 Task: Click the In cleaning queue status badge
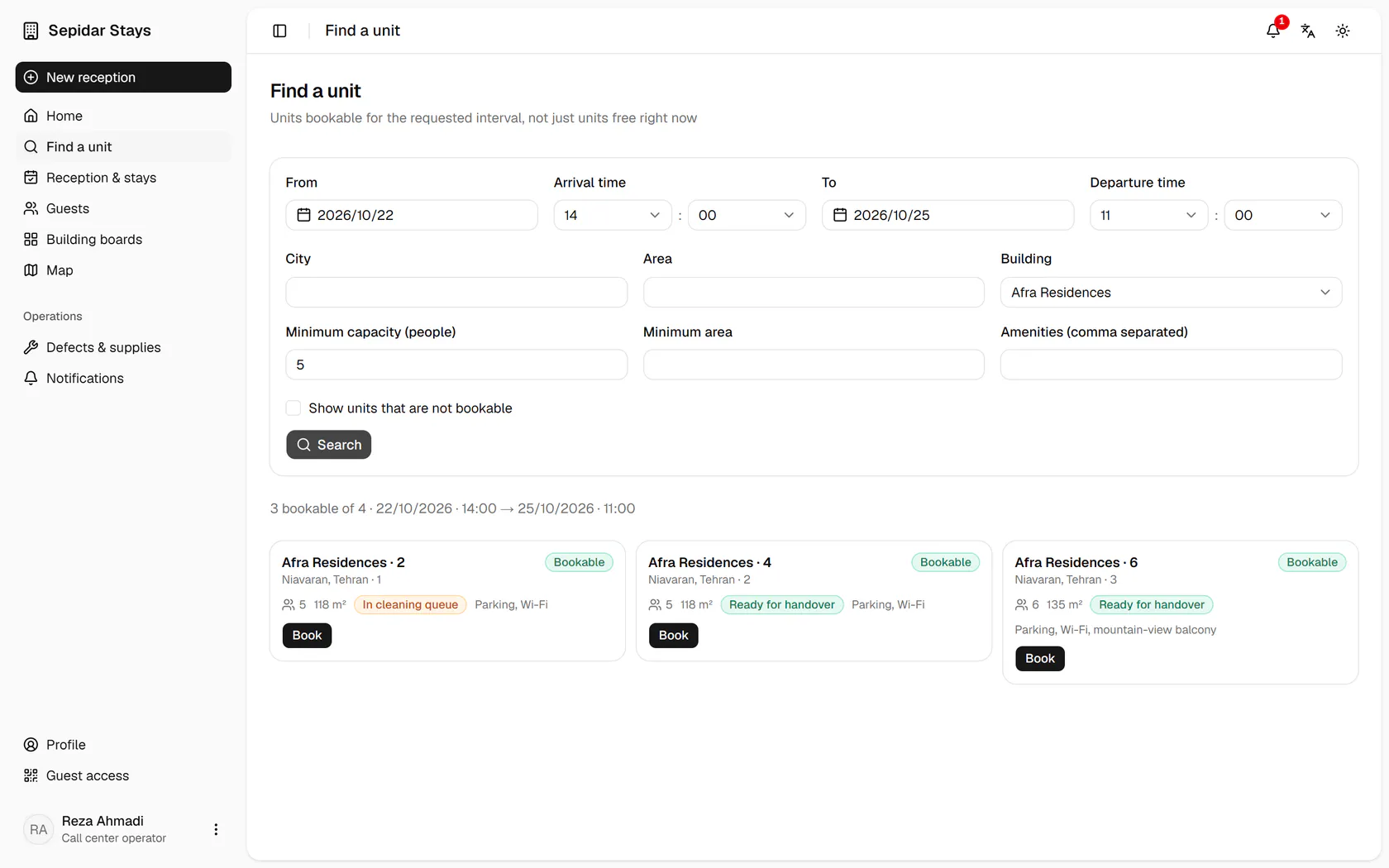[410, 605]
